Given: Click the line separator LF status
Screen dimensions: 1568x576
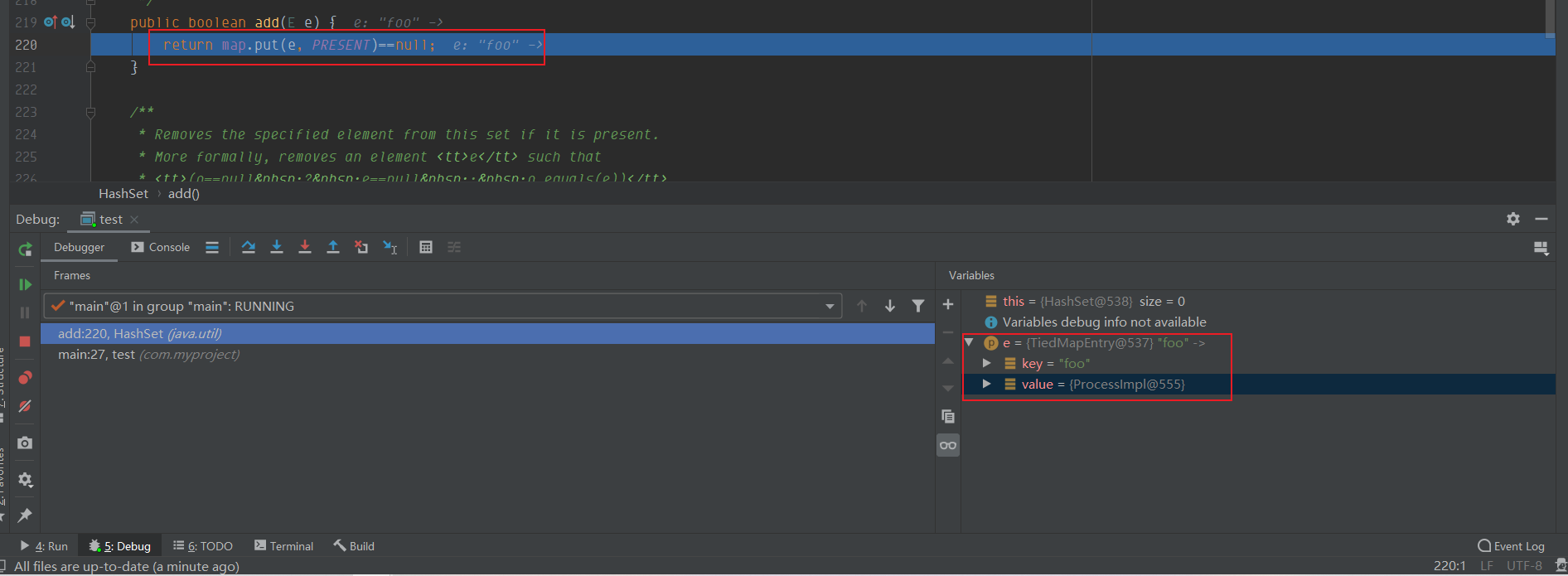Looking at the screenshot, I should [1487, 566].
